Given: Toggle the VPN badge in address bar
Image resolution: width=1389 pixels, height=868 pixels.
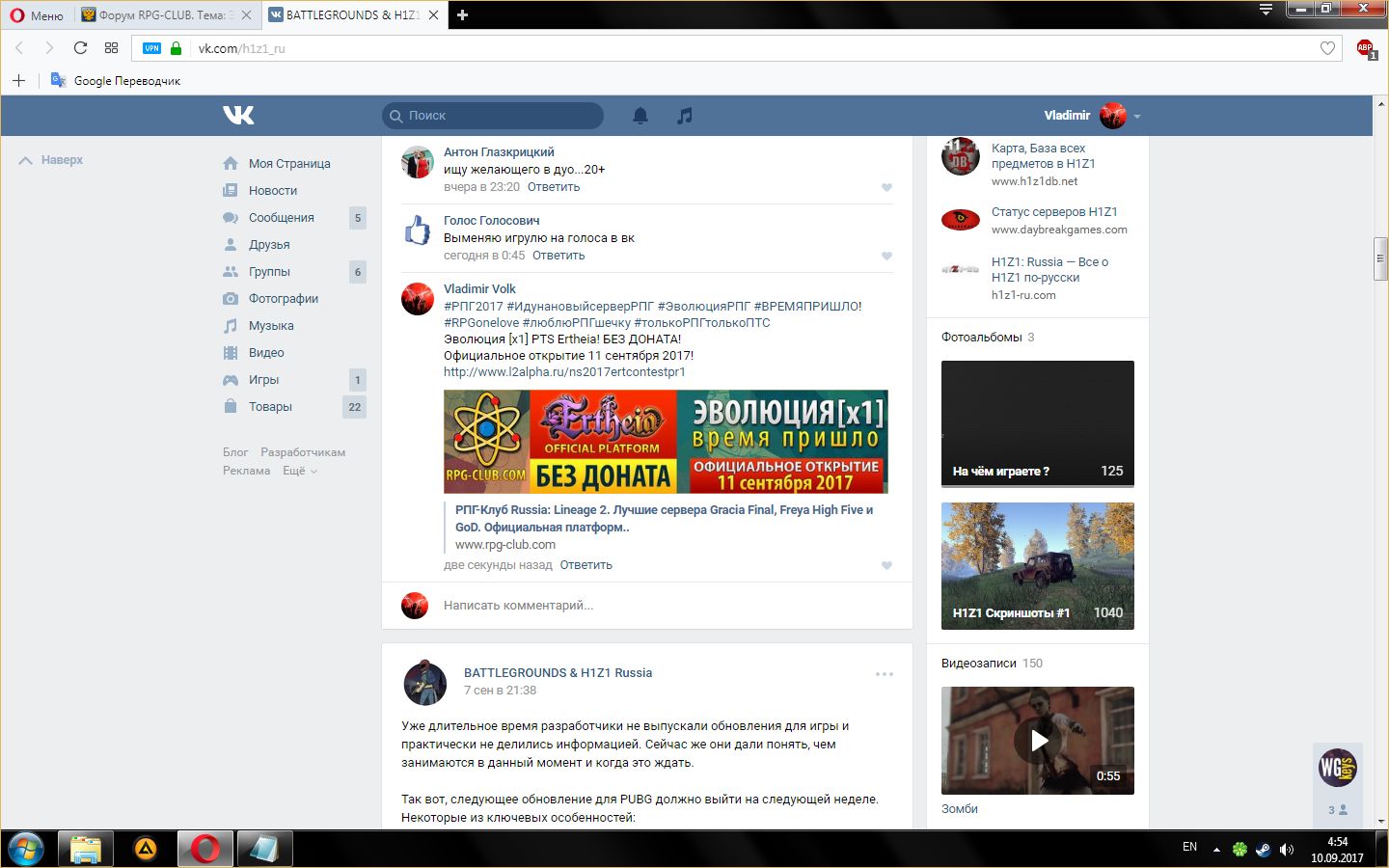Looking at the screenshot, I should tap(151, 48).
